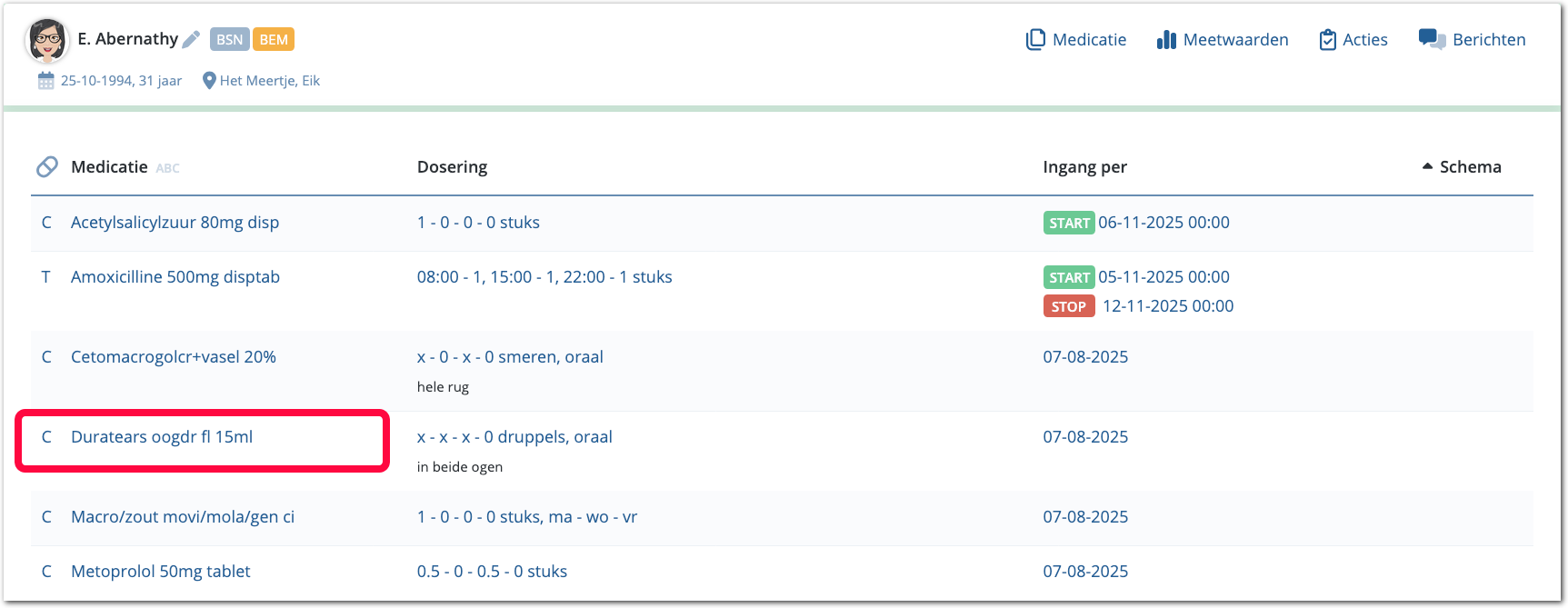Viewport: 1568px width, 608px height.
Task: Open the Berichten tab
Action: click(1488, 40)
